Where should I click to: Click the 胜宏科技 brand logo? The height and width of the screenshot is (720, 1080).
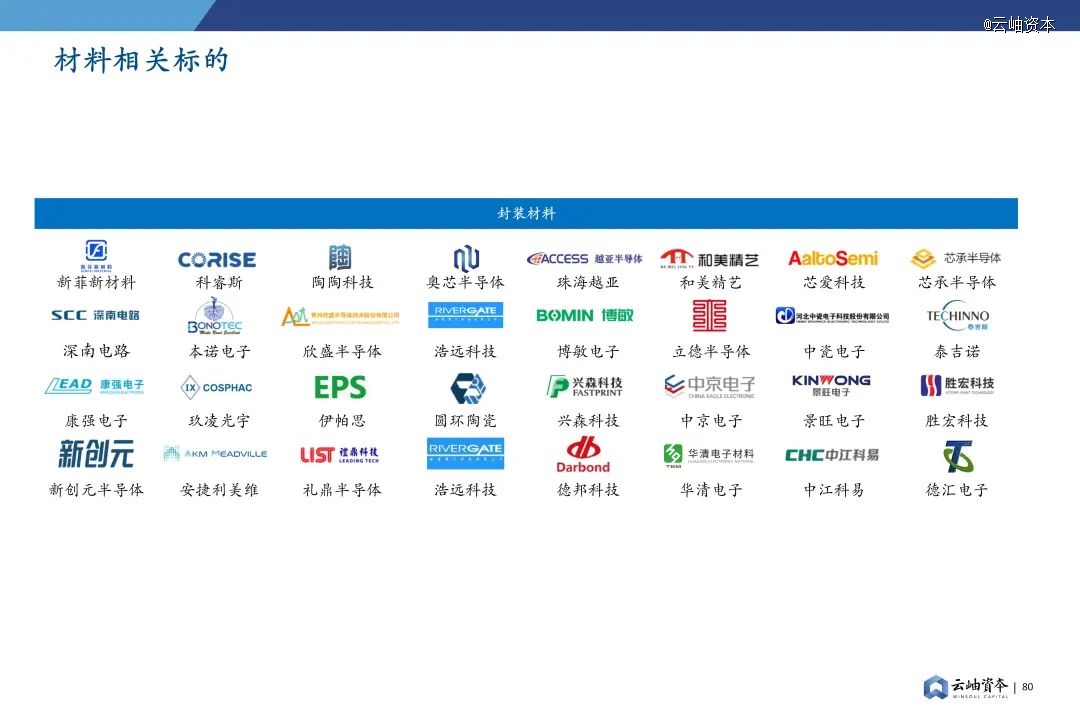tap(957, 384)
